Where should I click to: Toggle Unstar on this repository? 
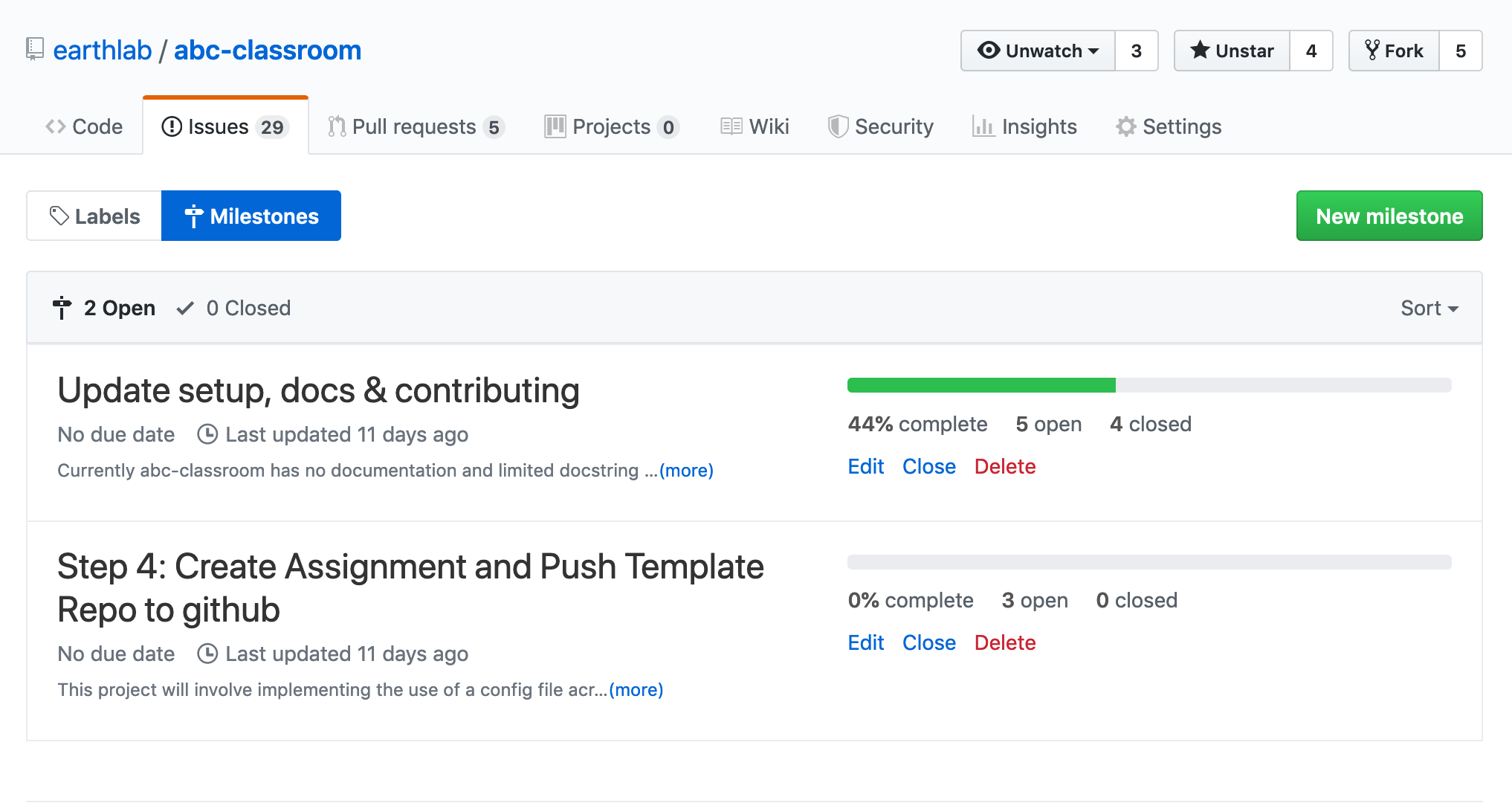coord(1232,51)
